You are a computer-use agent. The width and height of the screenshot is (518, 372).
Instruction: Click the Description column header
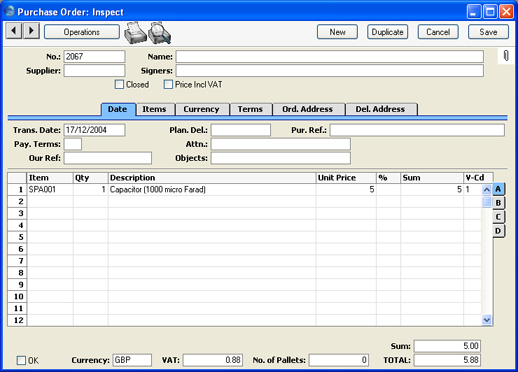click(212, 178)
